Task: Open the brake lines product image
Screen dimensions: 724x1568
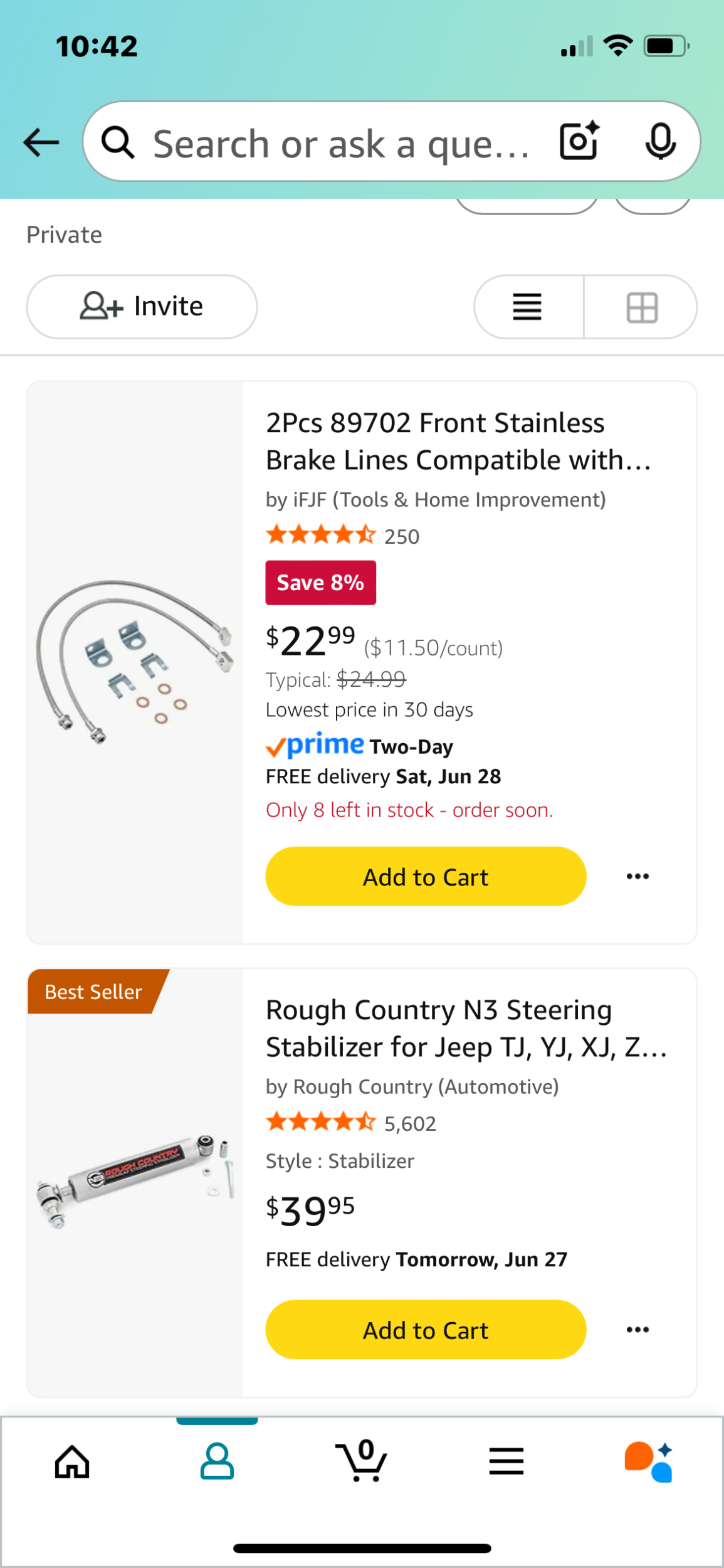Action: tap(135, 662)
